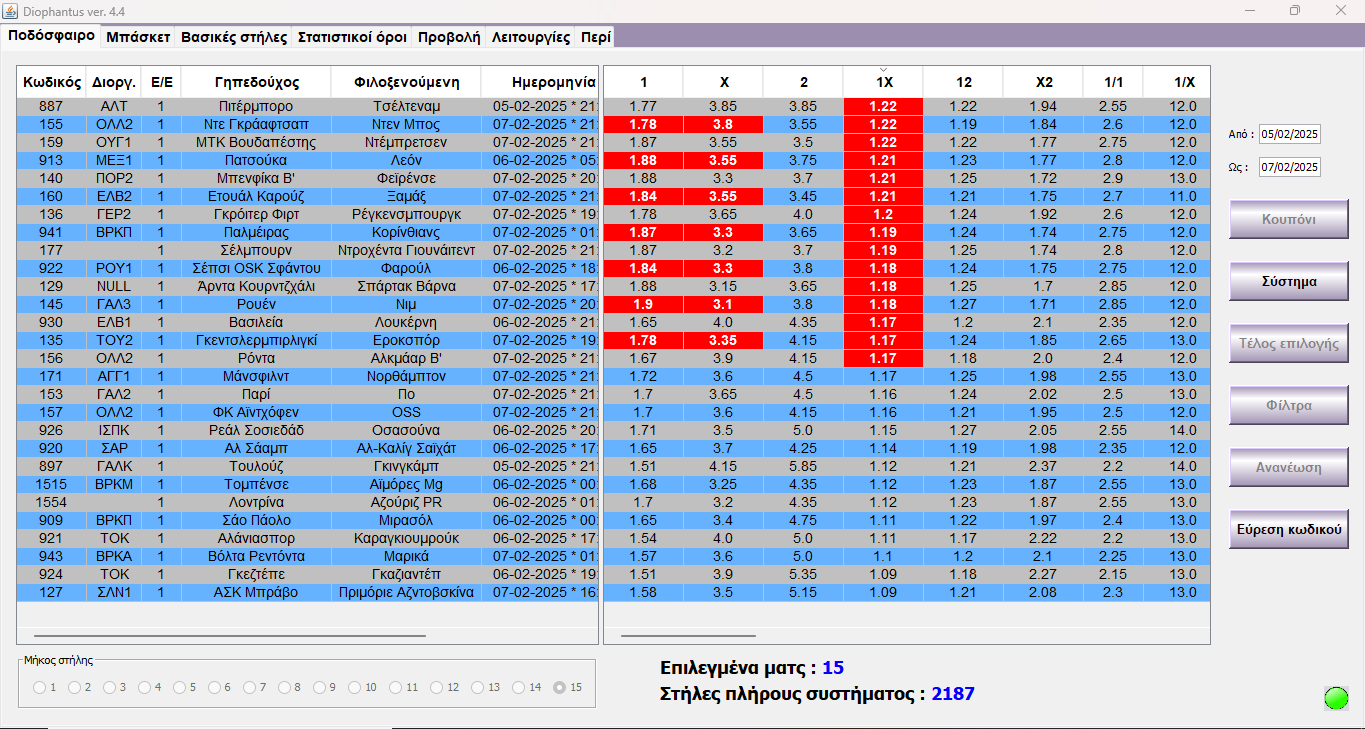The width and height of the screenshot is (1365, 729).
Task: Sort by the Κωδικός column header
Action: [x=51, y=82]
